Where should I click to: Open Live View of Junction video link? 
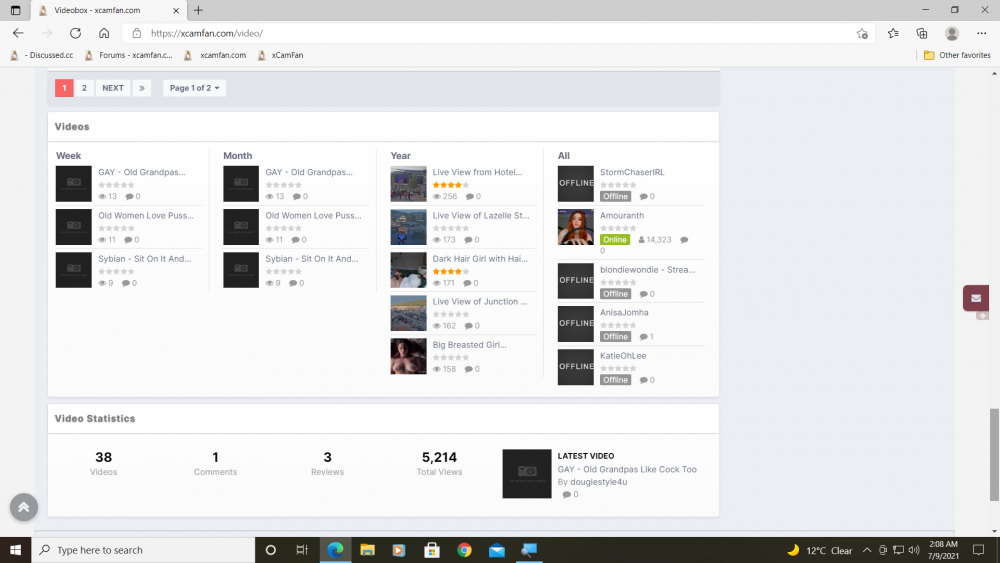pos(480,302)
